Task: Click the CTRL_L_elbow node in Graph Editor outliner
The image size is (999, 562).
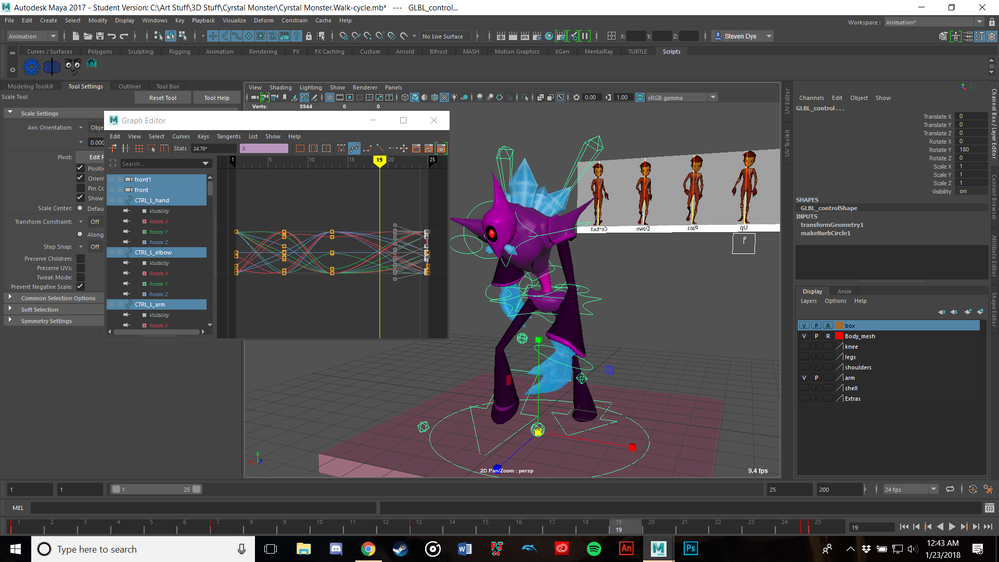Action: [x=157, y=252]
